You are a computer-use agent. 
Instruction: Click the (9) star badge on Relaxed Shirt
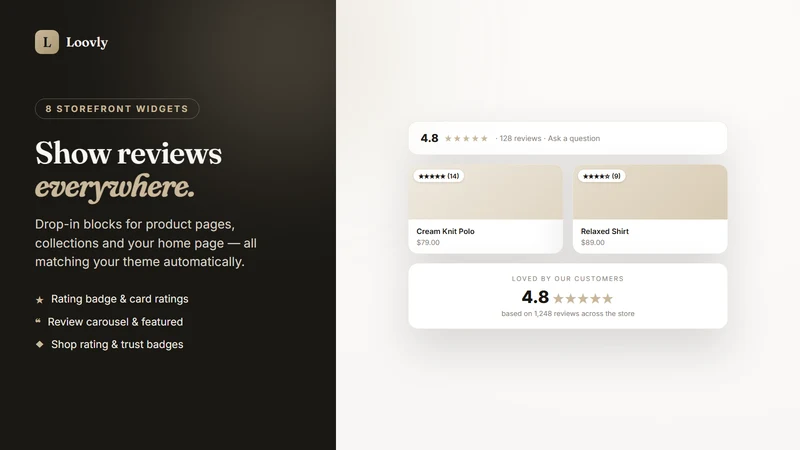601,176
